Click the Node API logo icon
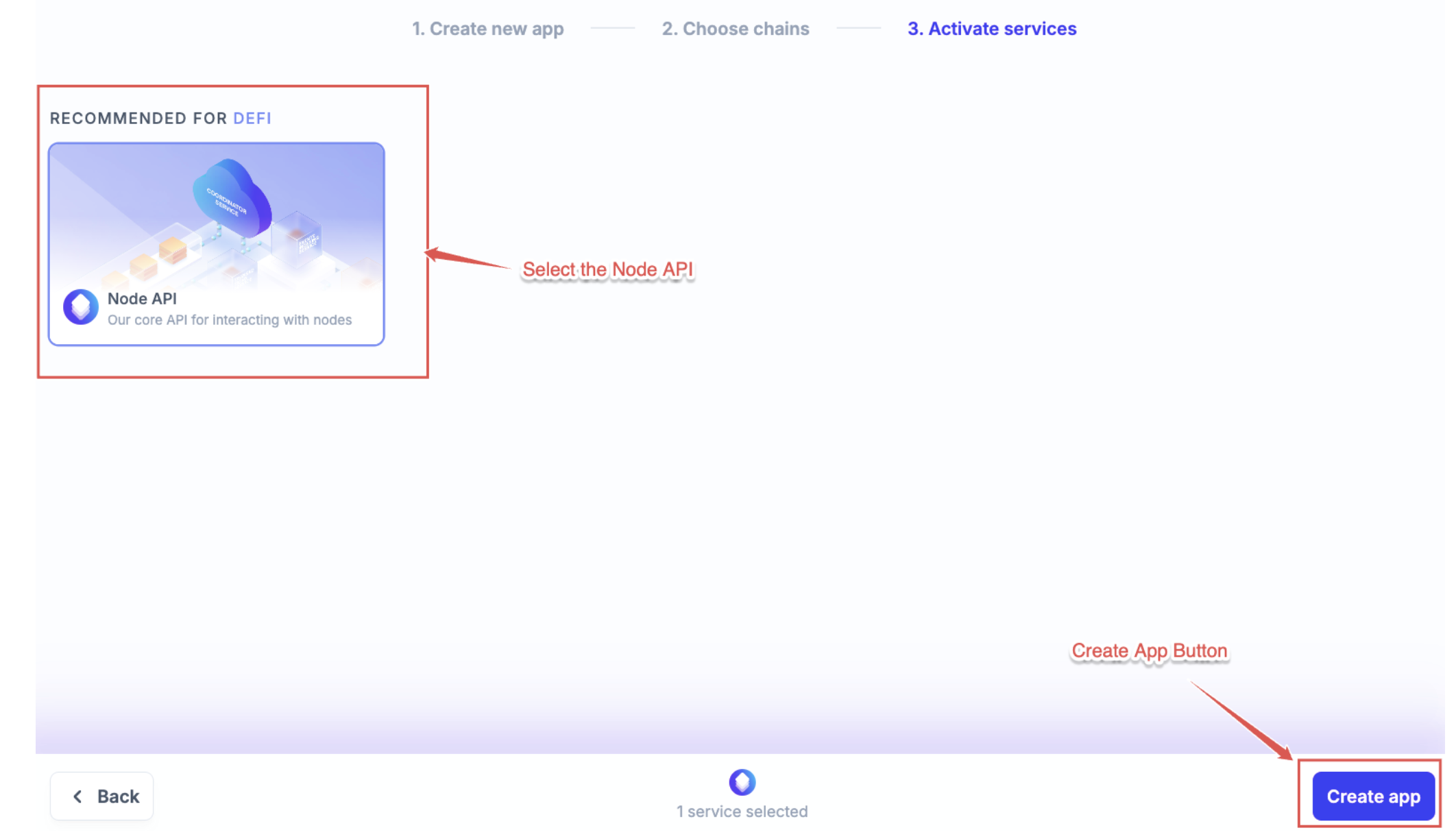 pyautogui.click(x=80, y=306)
